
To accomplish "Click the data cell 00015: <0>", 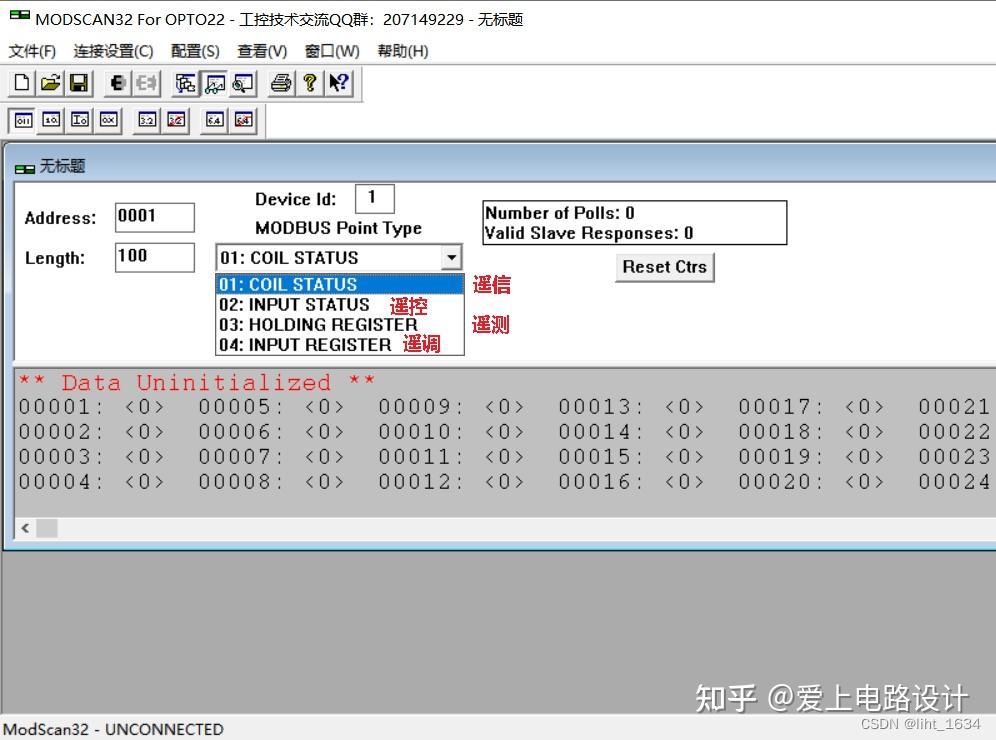I will pos(631,457).
